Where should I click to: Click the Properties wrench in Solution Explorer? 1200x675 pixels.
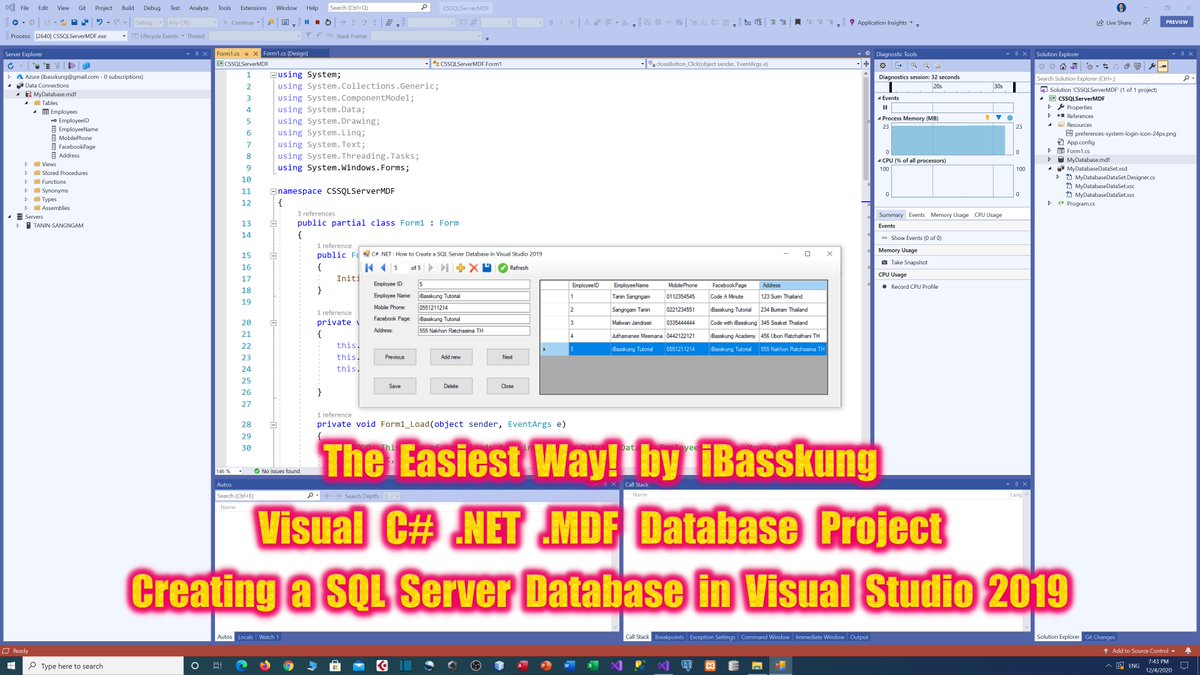click(1152, 65)
